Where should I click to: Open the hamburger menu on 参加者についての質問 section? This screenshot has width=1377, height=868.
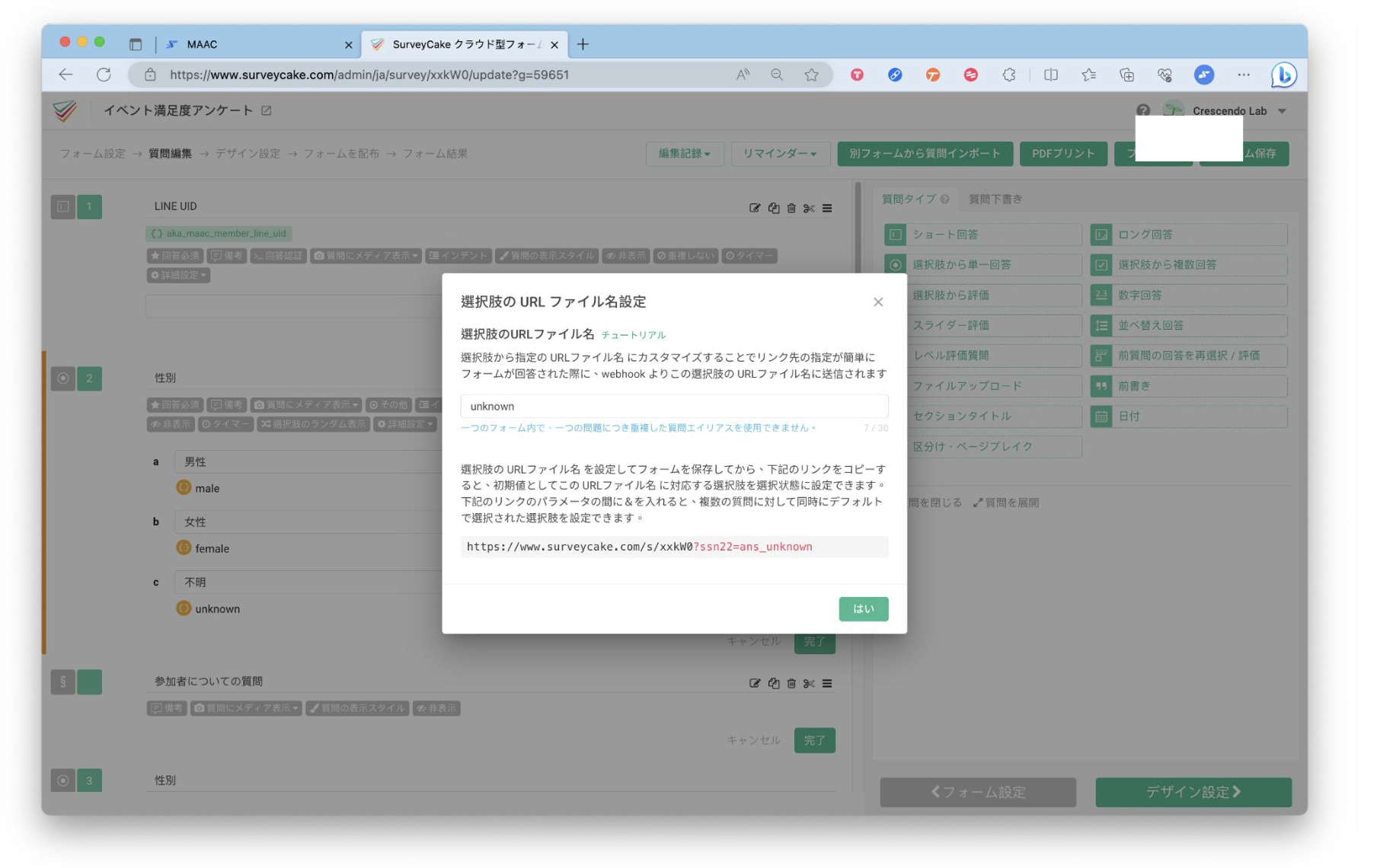click(827, 683)
